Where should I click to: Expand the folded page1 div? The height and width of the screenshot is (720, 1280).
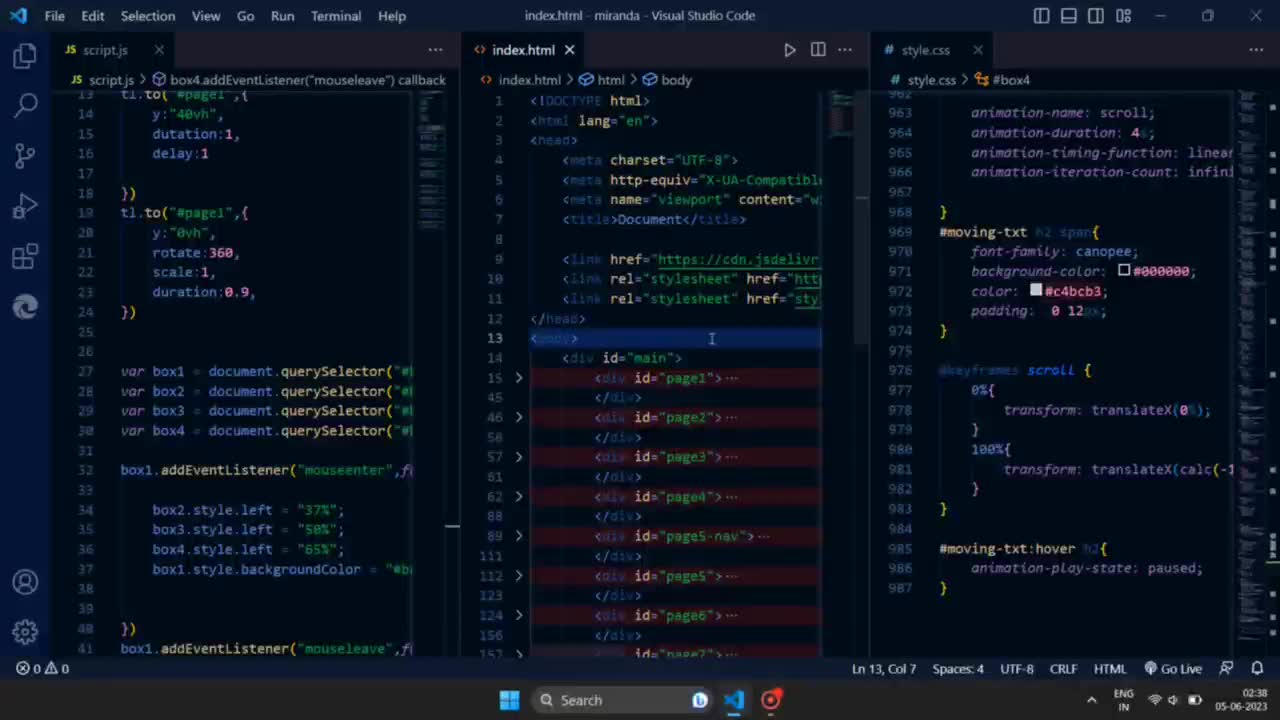click(x=519, y=378)
